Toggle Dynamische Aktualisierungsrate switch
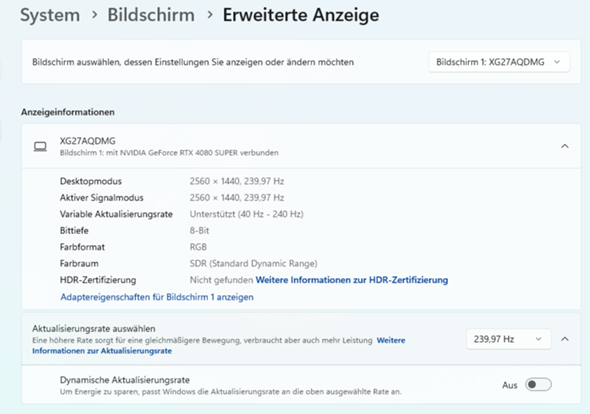 click(x=538, y=385)
